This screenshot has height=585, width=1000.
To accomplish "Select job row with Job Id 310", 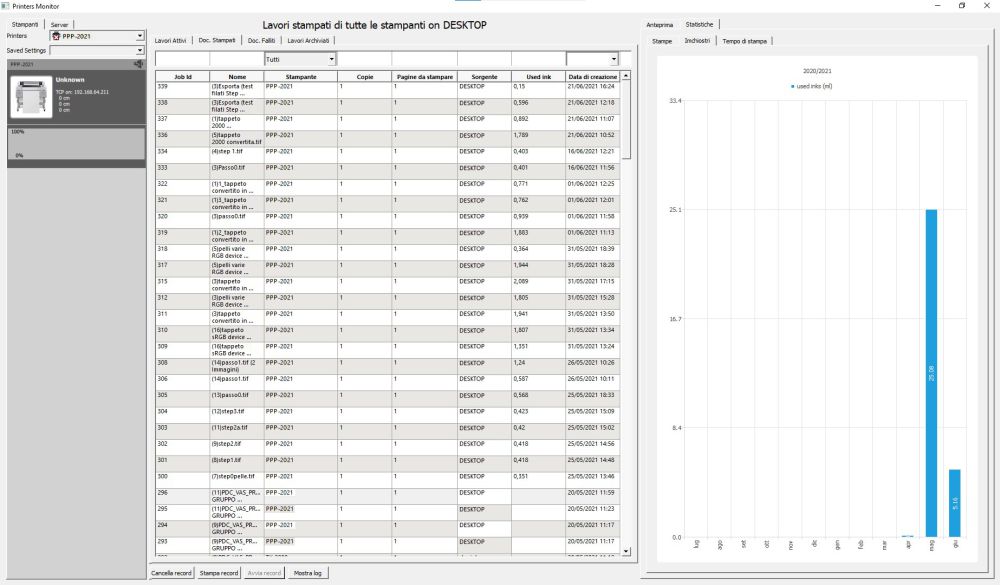I will click(387, 333).
